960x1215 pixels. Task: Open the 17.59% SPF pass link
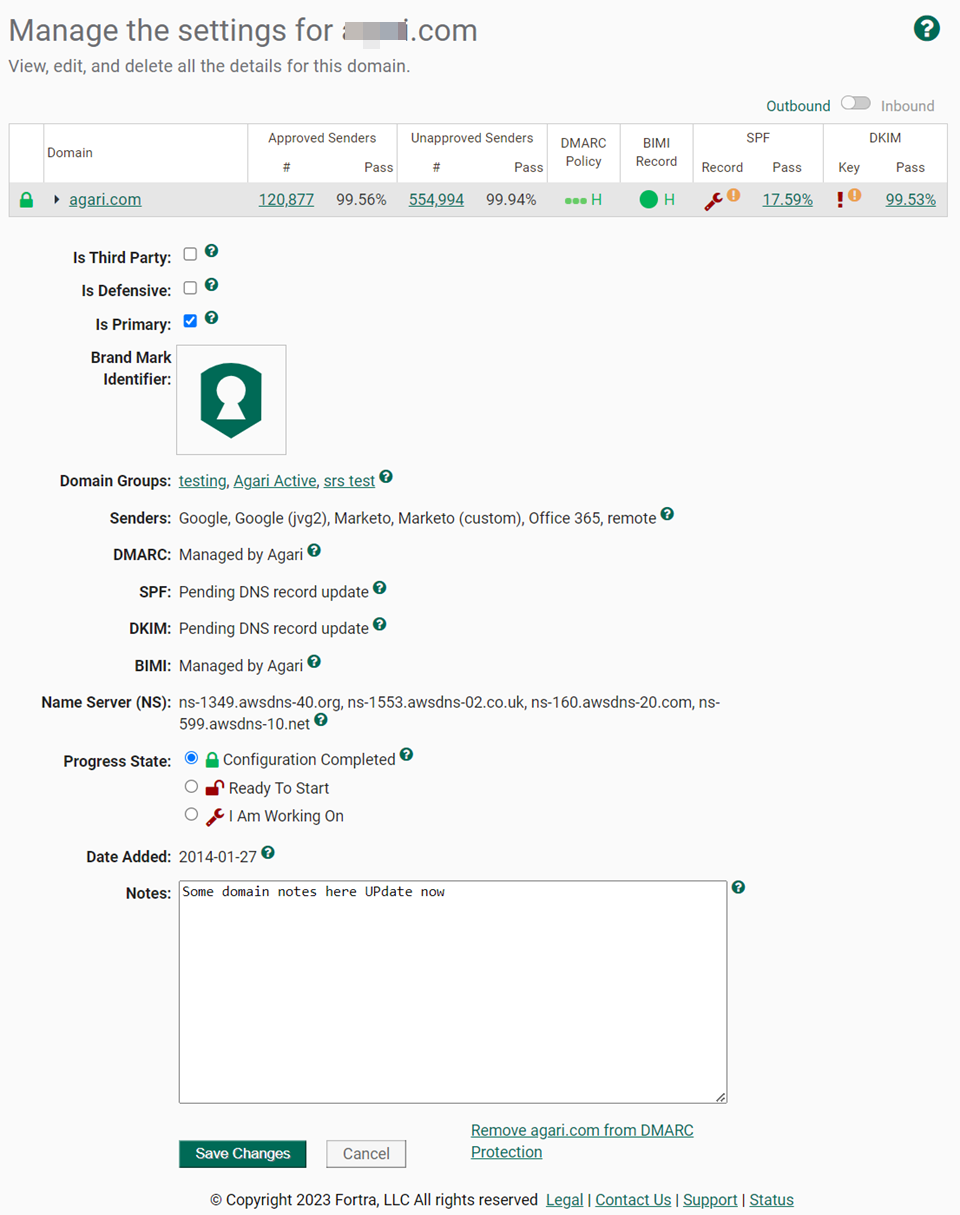(788, 199)
